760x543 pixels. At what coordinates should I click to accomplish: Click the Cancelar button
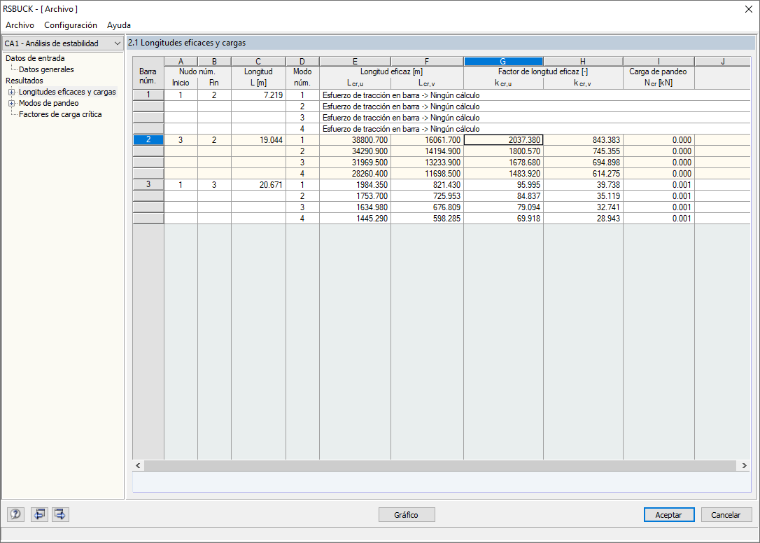pyautogui.click(x=726, y=515)
